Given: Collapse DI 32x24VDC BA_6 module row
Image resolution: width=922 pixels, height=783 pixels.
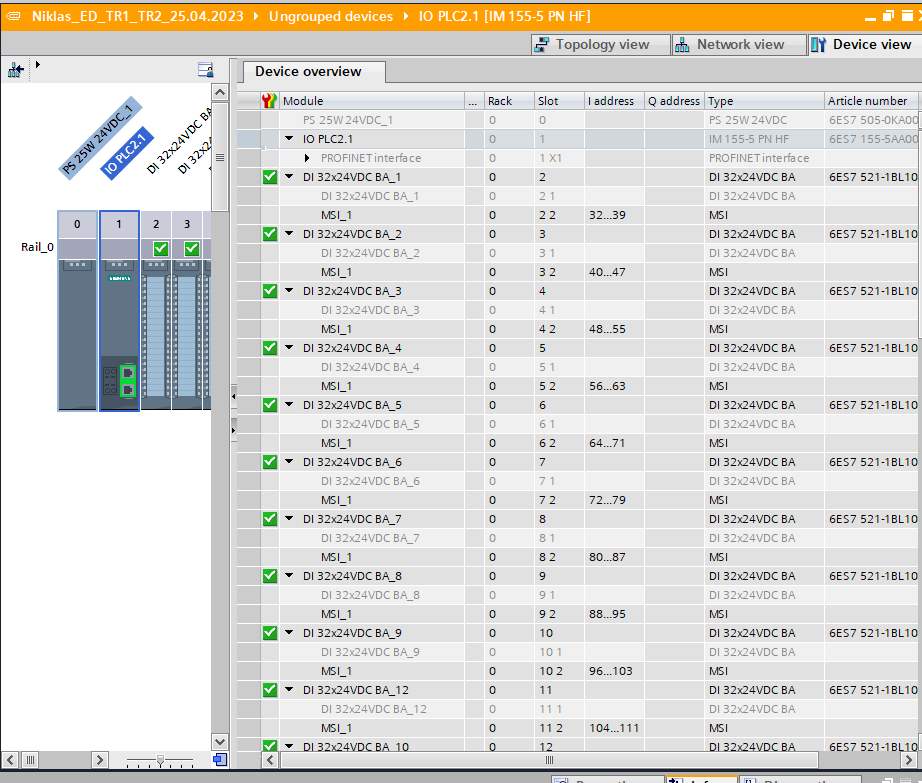Looking at the screenshot, I should point(289,461).
